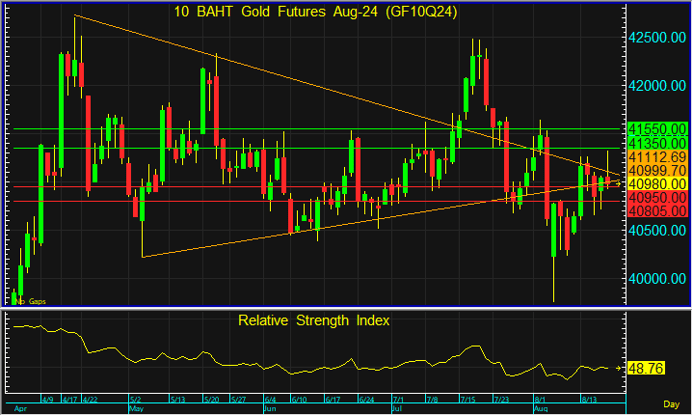Image resolution: width=693 pixels, height=416 pixels.
Task: Click the red 40805.00 price label
Action: (x=656, y=211)
